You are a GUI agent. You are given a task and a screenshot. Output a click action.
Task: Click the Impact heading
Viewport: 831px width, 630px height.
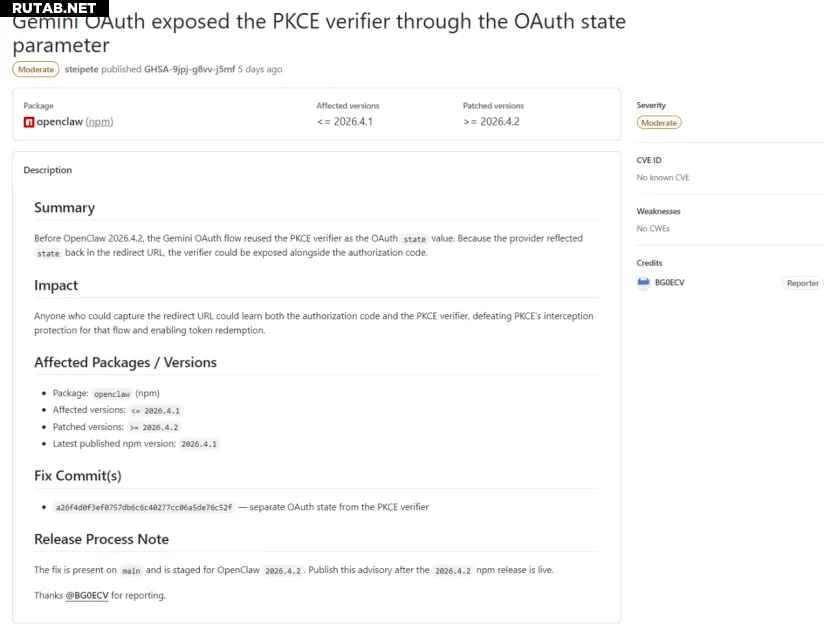56,286
